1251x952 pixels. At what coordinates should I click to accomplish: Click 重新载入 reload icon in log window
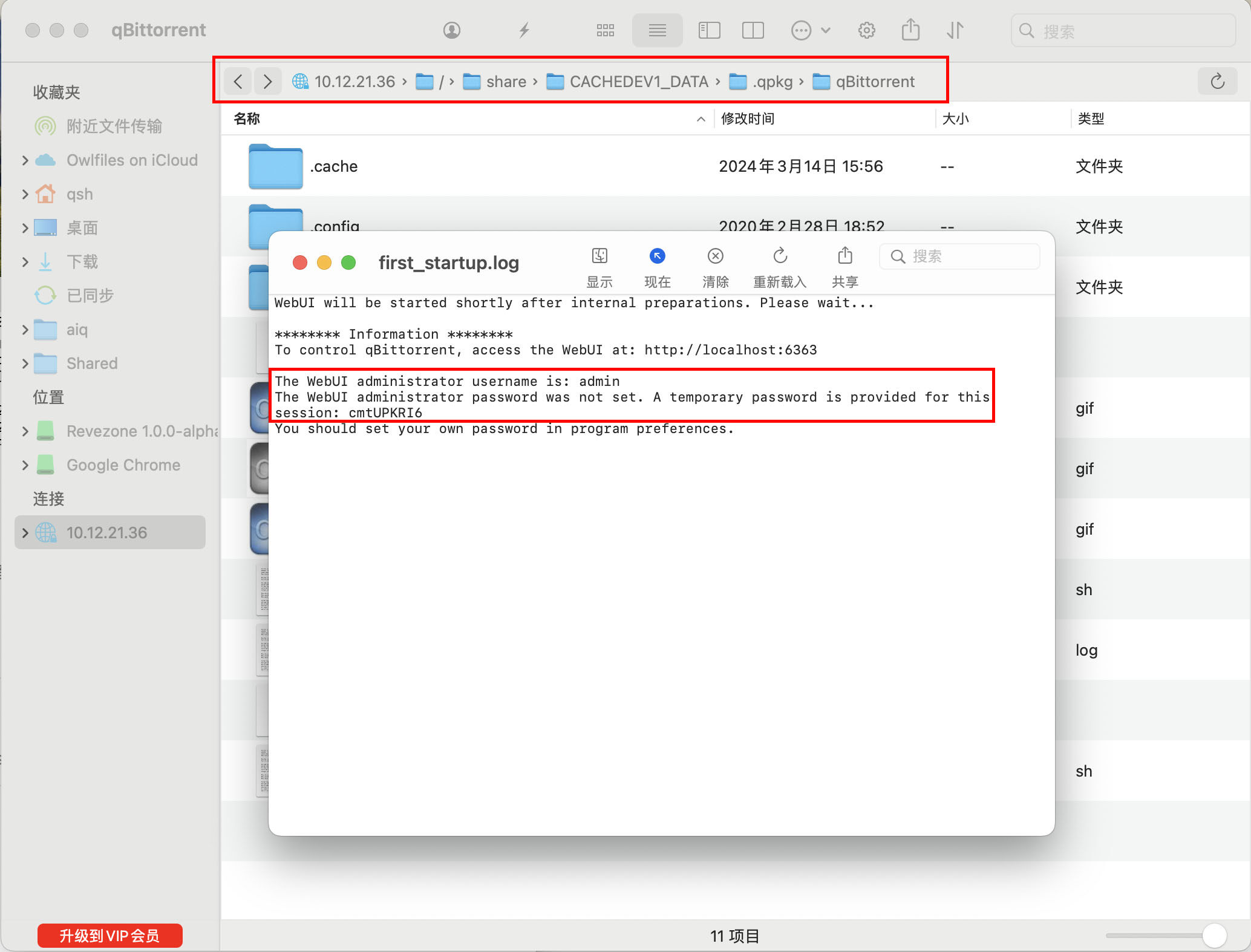point(780,255)
